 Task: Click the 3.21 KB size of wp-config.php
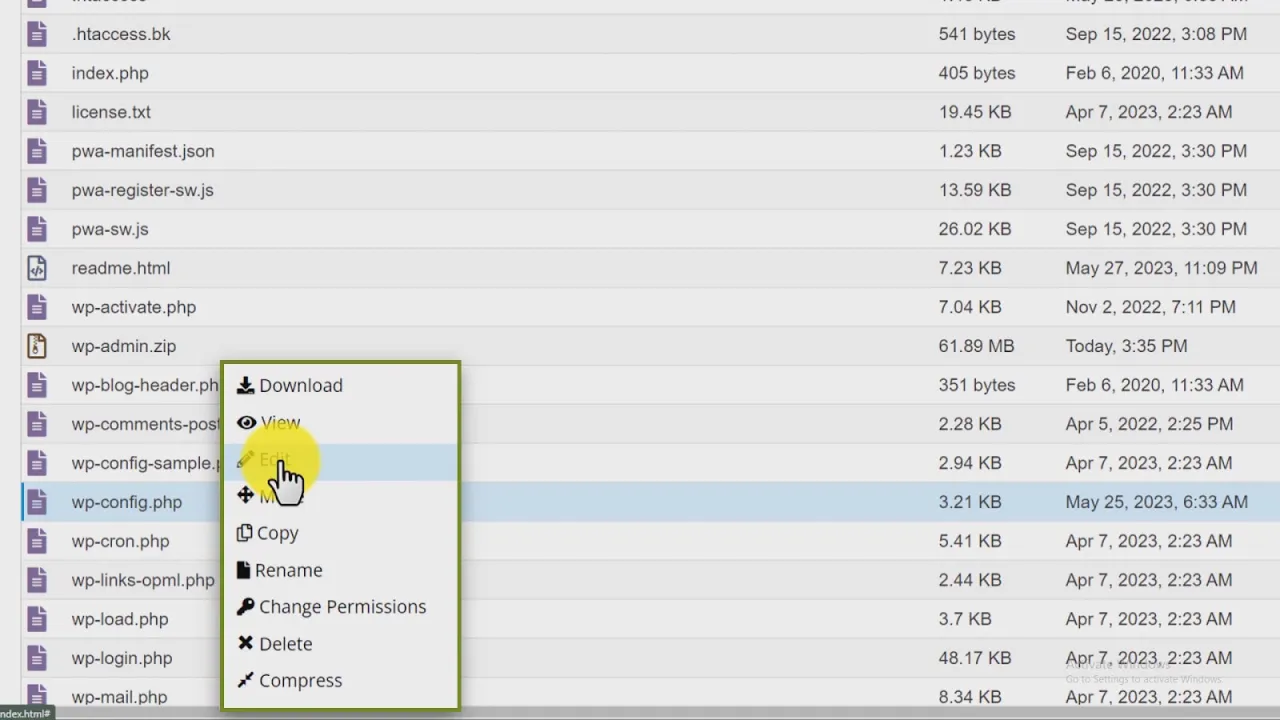pyautogui.click(x=970, y=502)
